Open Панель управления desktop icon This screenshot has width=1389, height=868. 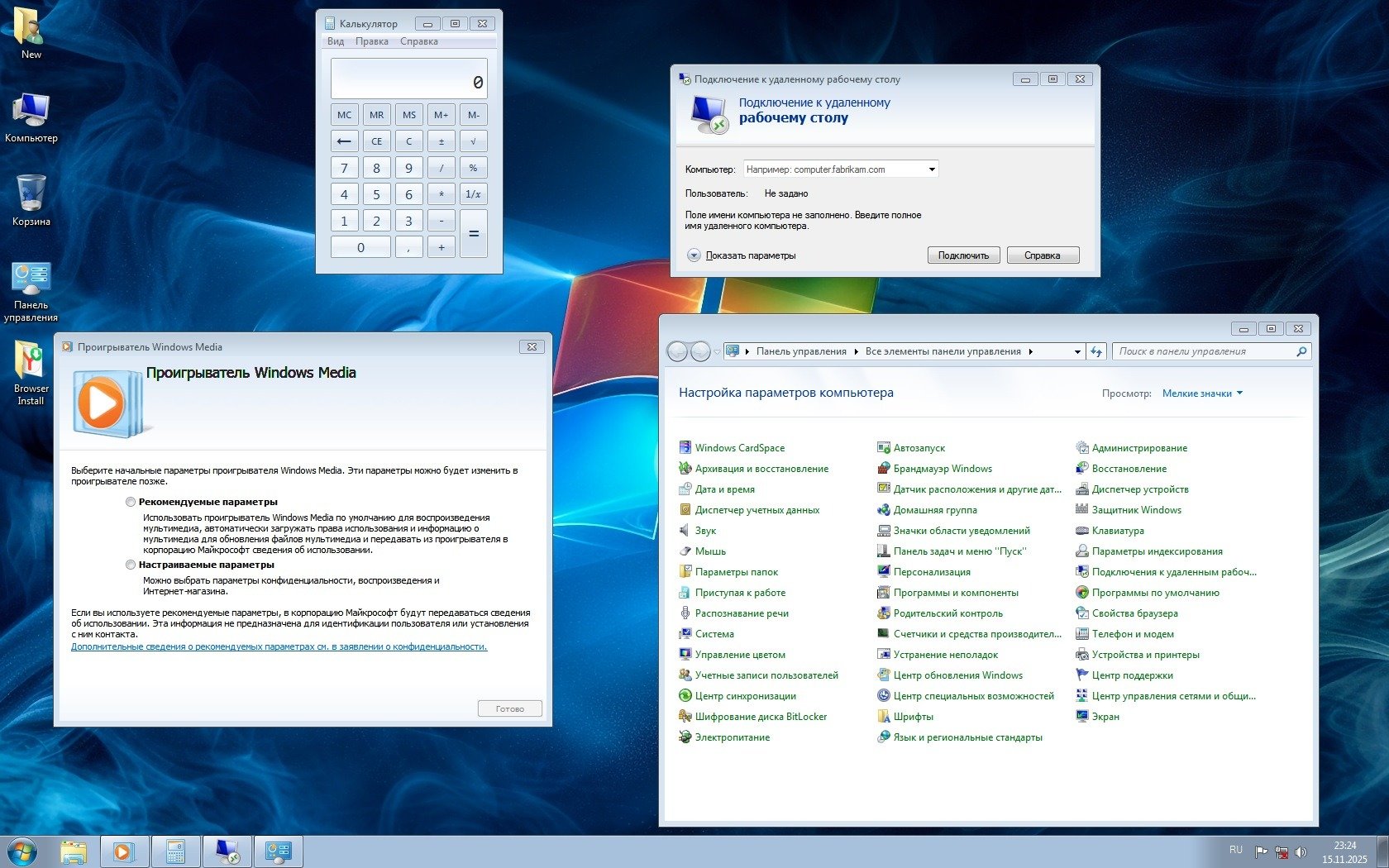pos(31,281)
